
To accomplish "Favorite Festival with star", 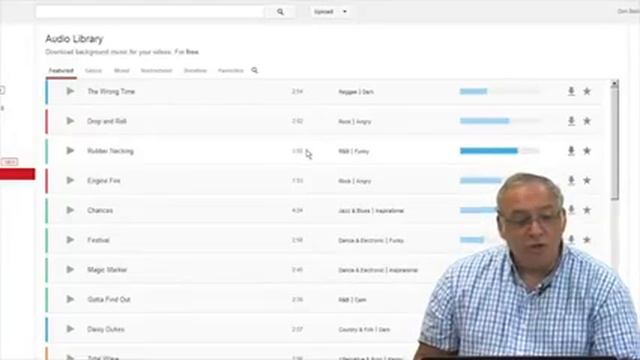I will click(587, 240).
